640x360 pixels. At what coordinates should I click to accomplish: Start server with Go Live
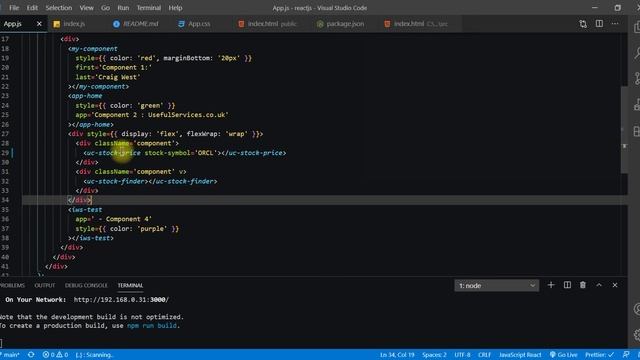tap(563, 355)
